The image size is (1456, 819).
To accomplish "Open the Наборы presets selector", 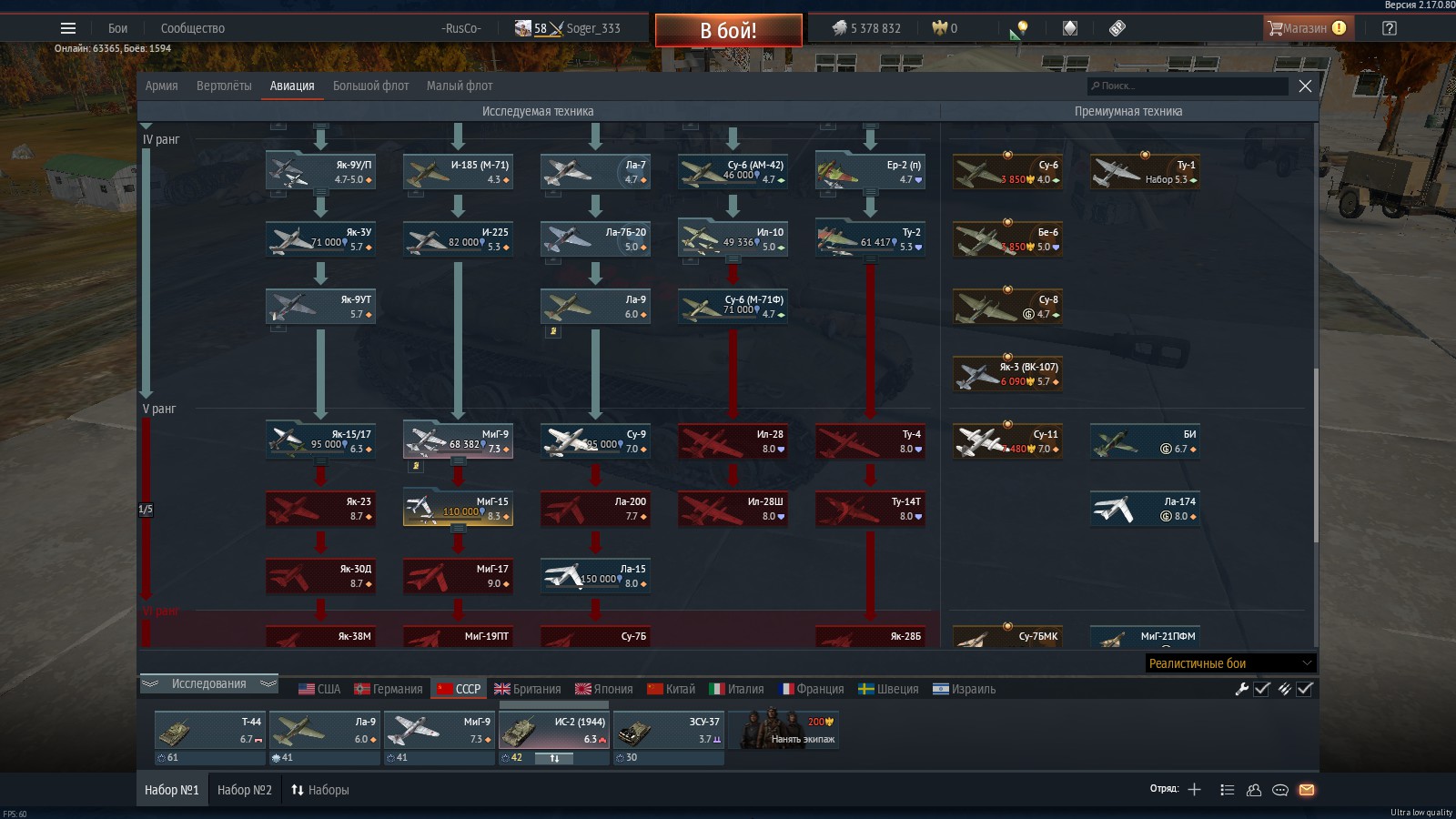I will point(319,790).
